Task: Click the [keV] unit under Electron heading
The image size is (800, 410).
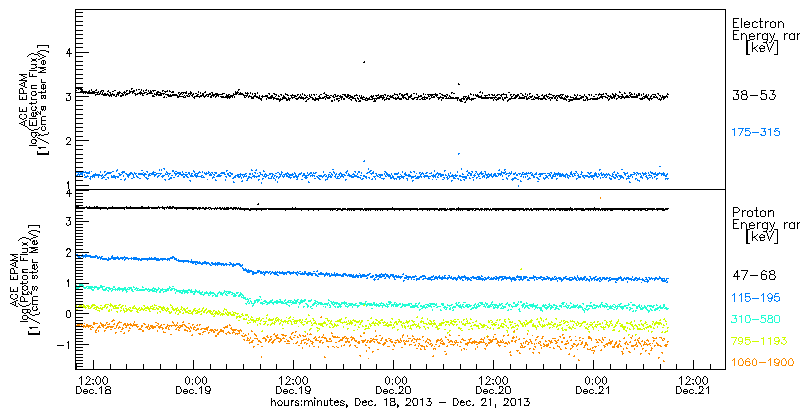Action: (761, 49)
